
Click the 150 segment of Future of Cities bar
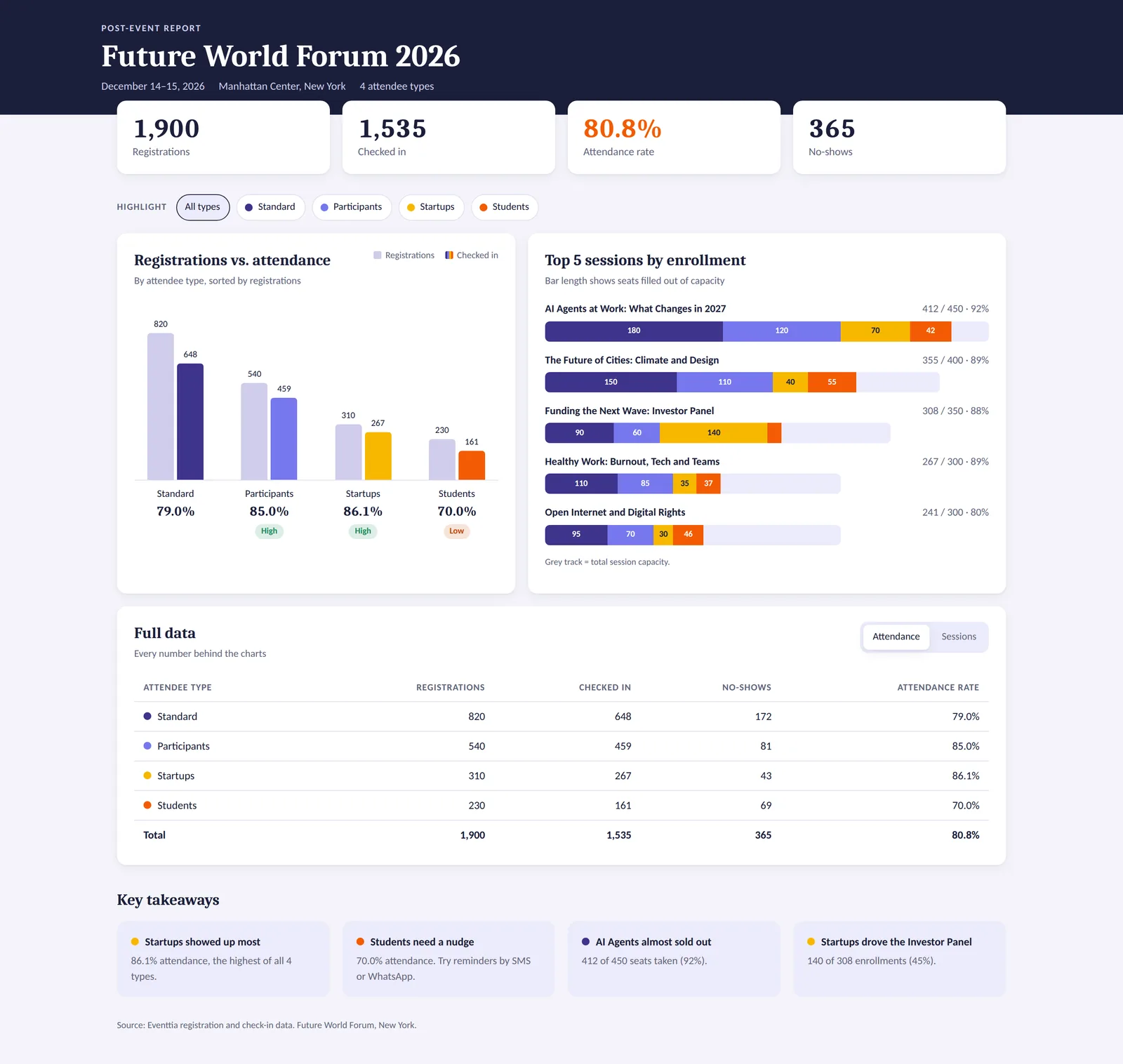pyautogui.click(x=611, y=383)
